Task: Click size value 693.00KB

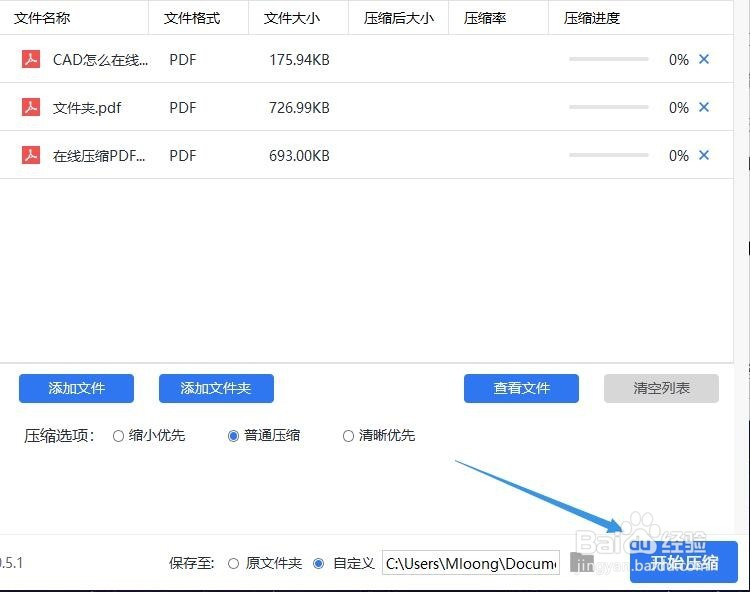Action: (299, 156)
